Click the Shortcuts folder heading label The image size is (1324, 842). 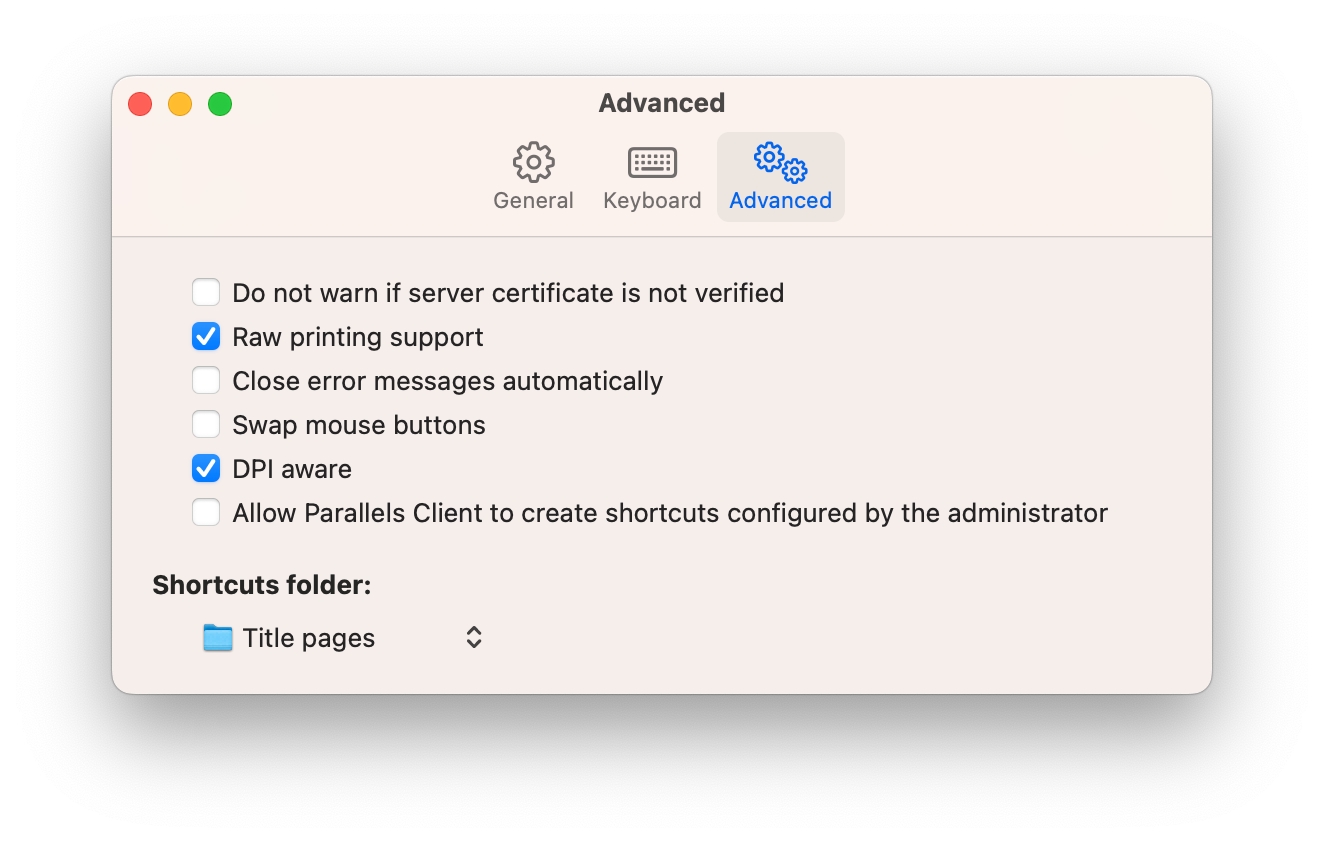click(x=261, y=585)
